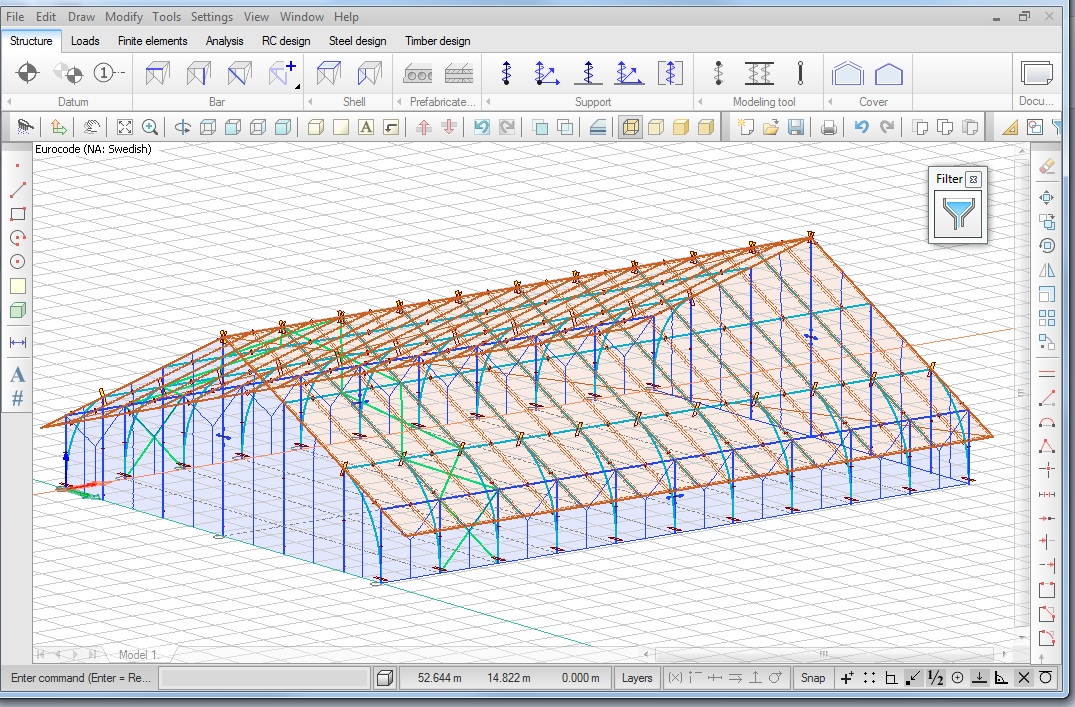Screen dimensions: 1075x707
Task: Expand the Shell group arrow
Action: tap(310, 101)
